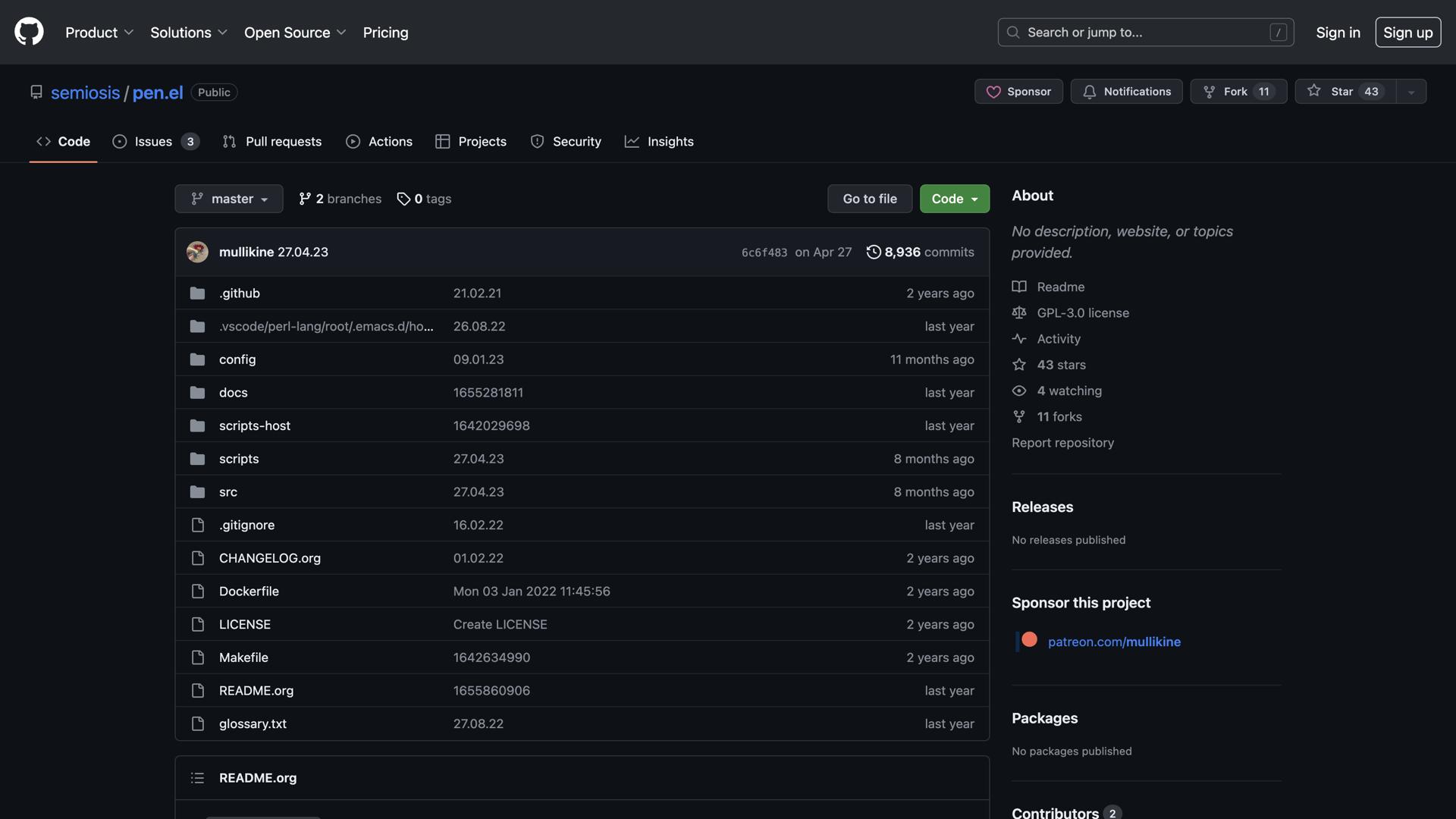Click the Sponsor heart button
Viewport: 1456px width, 819px height.
(x=1018, y=92)
